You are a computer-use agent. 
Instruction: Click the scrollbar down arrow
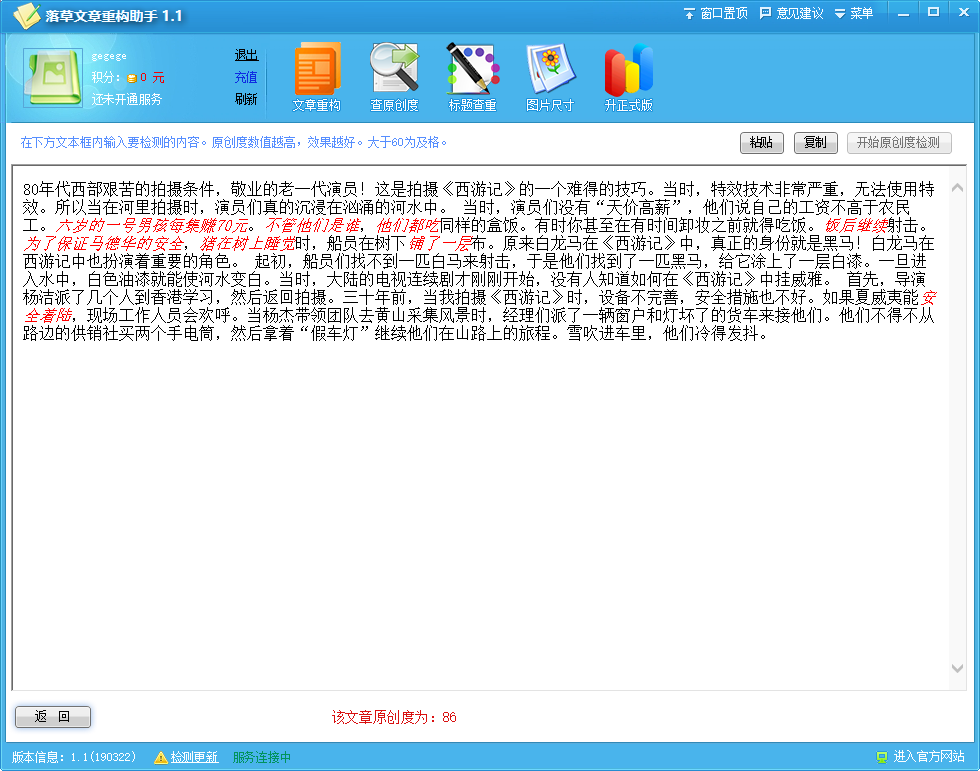(x=957, y=668)
